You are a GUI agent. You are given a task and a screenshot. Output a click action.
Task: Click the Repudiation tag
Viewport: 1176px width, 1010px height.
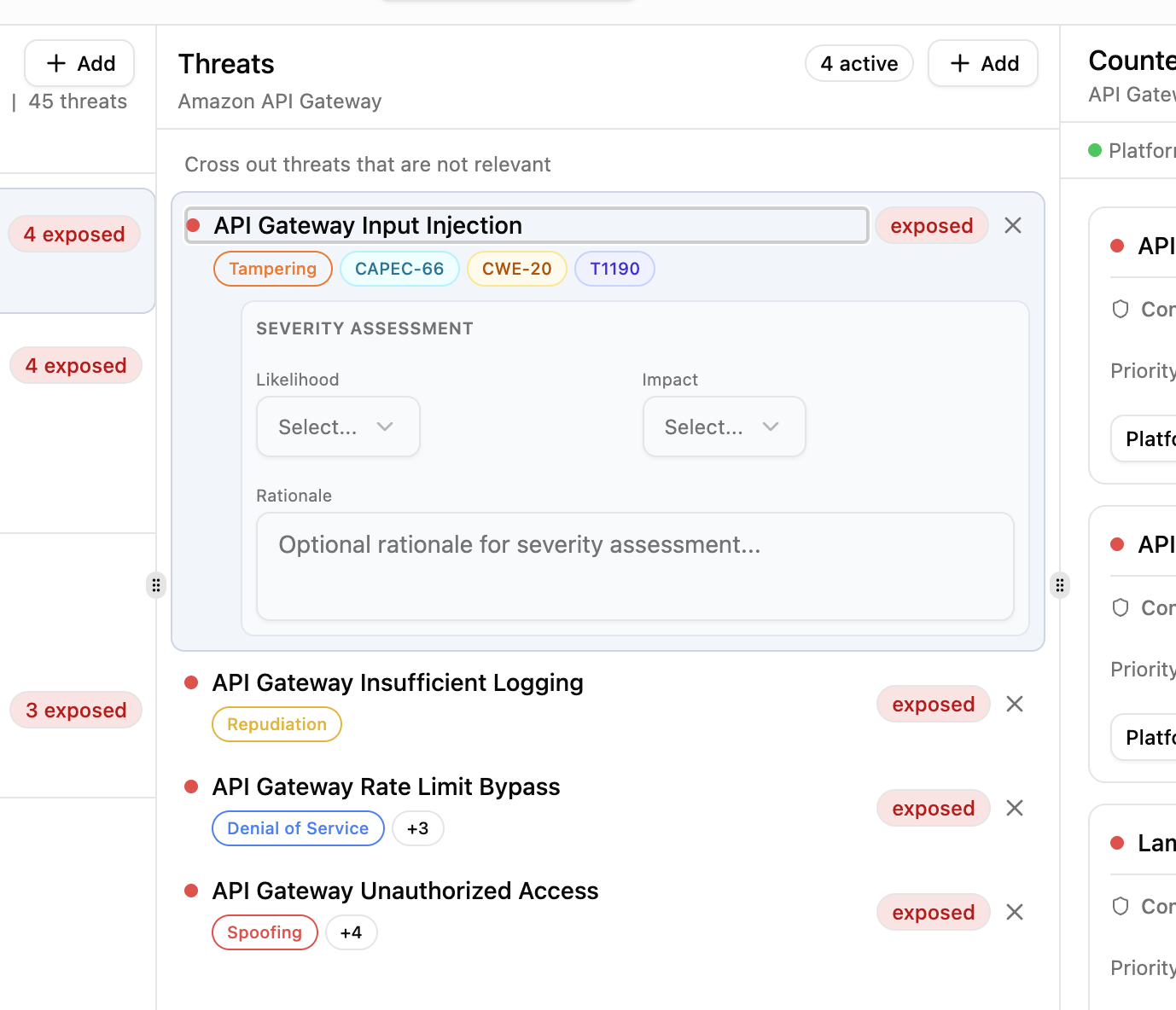277,724
